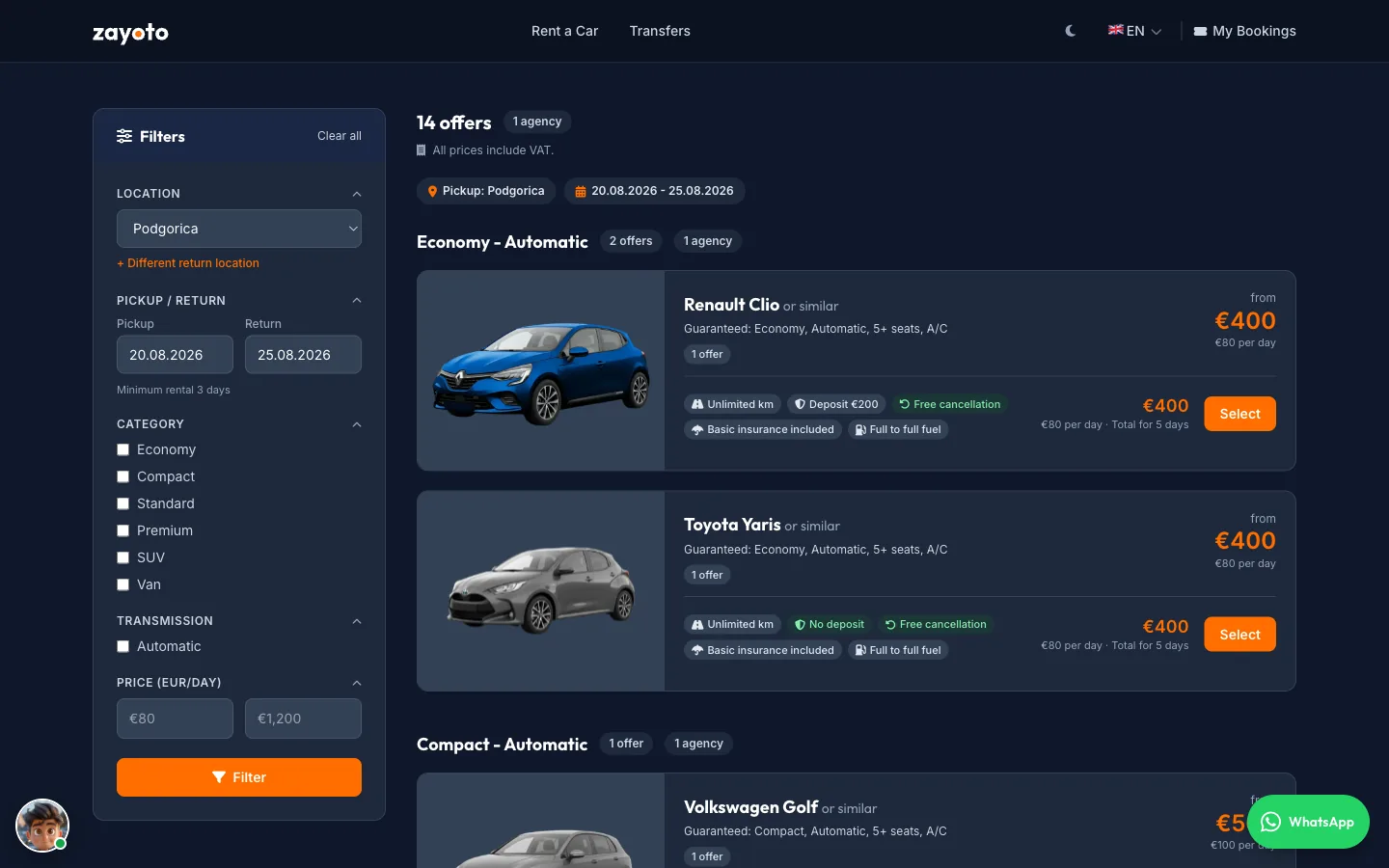Click the Compact - Automatic heading

click(502, 745)
